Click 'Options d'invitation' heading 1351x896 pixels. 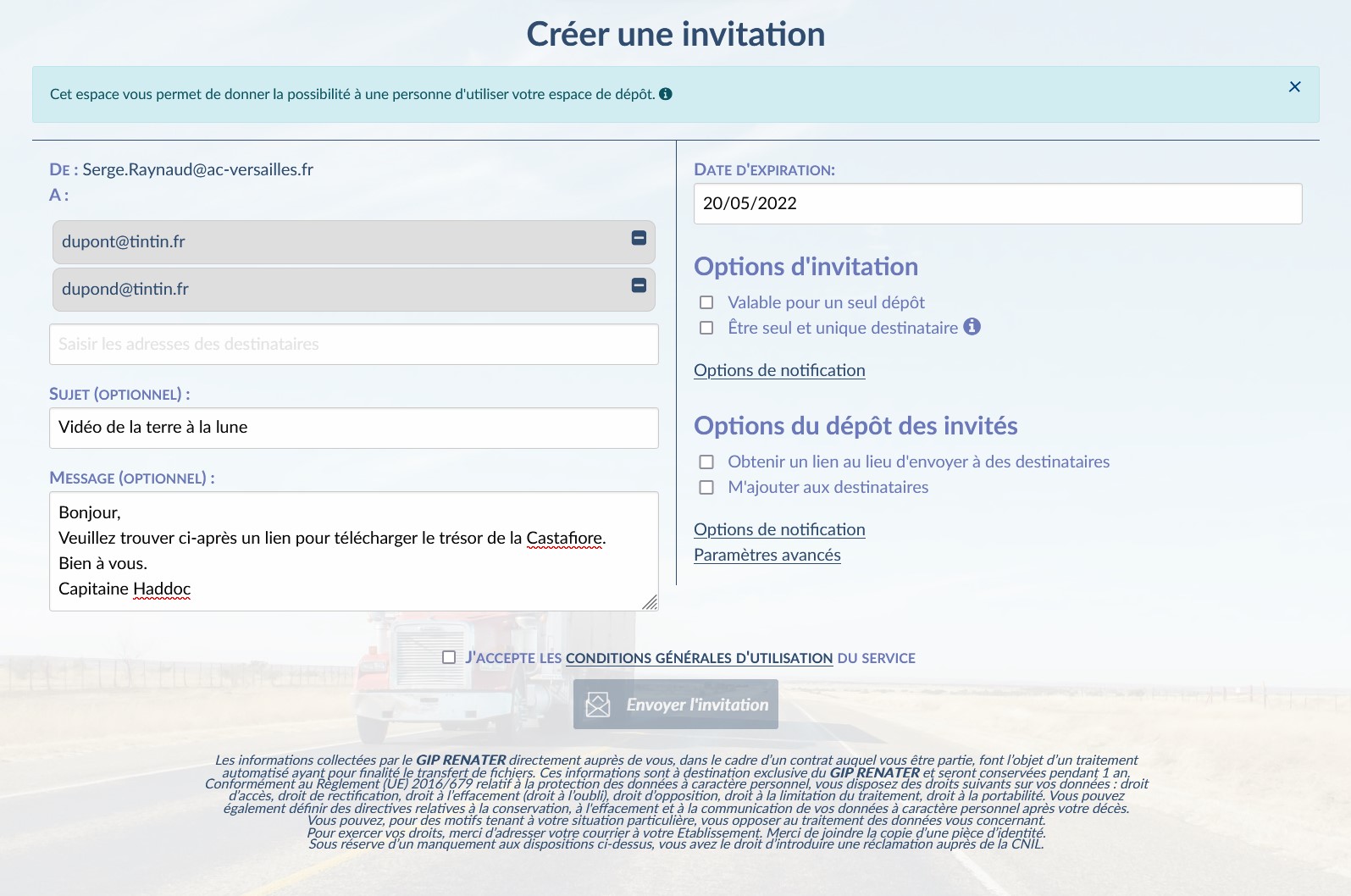coord(806,267)
